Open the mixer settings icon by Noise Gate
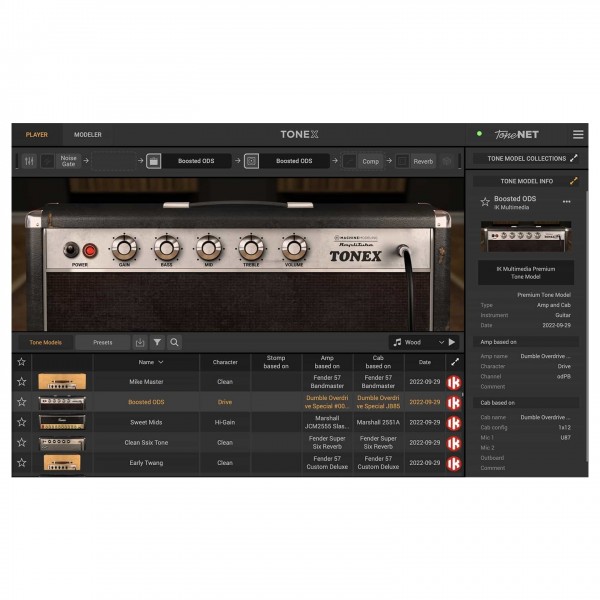The image size is (600, 600). (29, 161)
